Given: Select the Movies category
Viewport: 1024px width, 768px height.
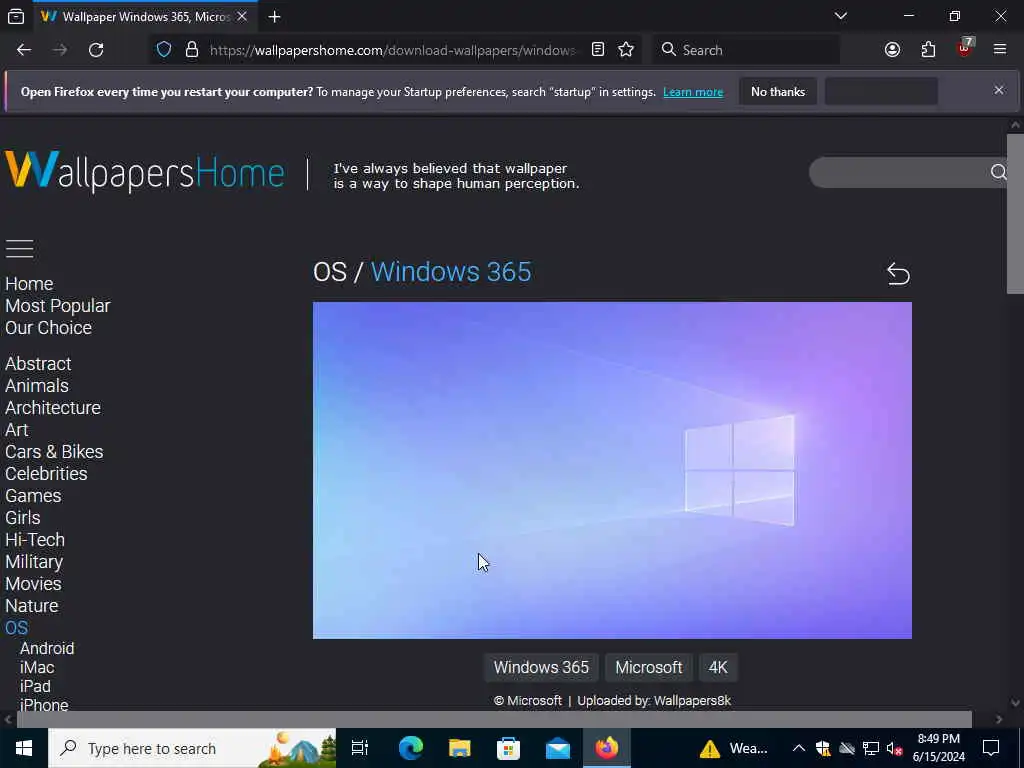Looking at the screenshot, I should click(x=33, y=584).
